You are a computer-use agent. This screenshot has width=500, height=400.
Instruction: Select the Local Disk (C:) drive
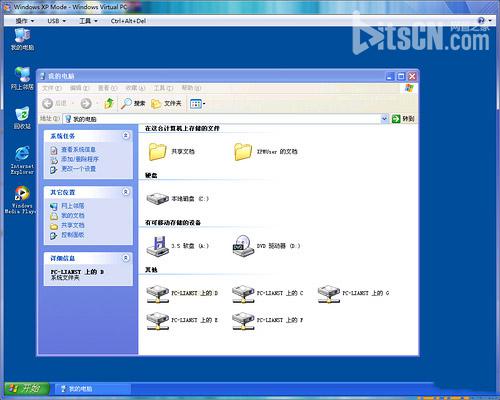point(178,199)
